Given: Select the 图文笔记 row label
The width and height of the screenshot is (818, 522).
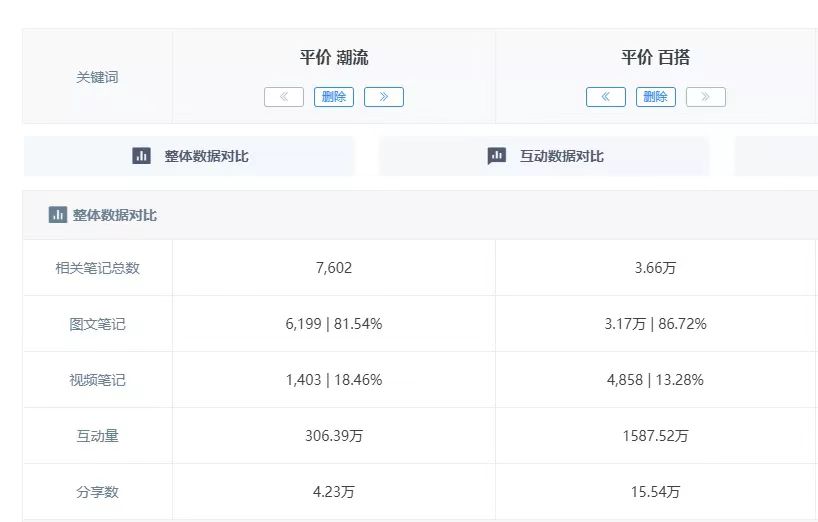Looking at the screenshot, I should click(x=98, y=324).
